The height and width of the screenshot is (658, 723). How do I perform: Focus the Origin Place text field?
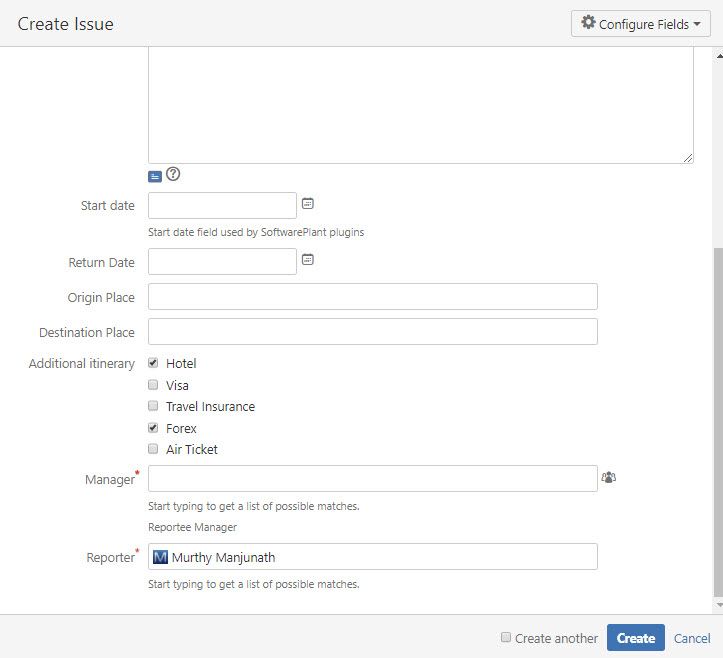(x=372, y=297)
